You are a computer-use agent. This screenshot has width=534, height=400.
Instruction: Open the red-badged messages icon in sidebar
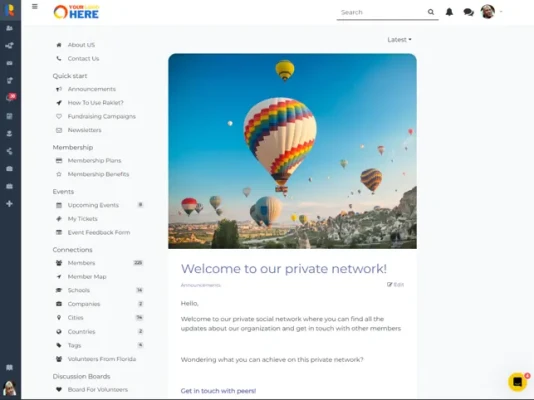(x=10, y=98)
